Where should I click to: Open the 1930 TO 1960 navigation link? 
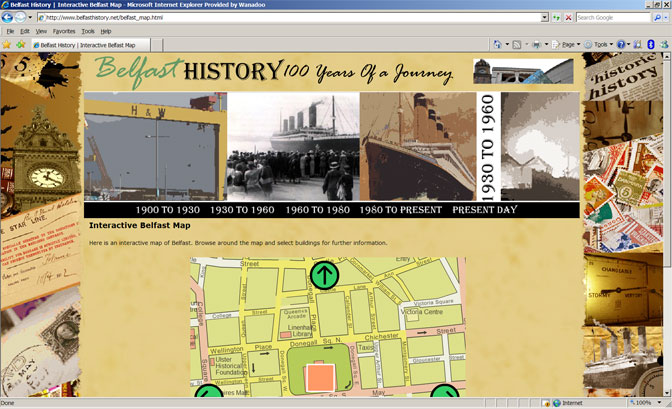coord(242,210)
